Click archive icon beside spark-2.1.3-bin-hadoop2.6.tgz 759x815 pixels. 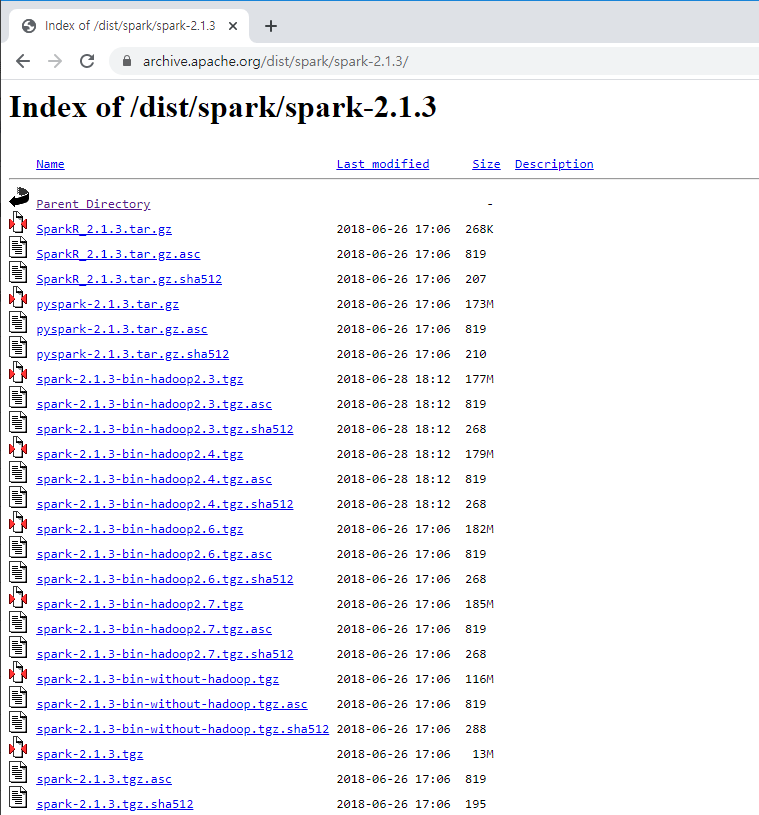(x=18, y=522)
